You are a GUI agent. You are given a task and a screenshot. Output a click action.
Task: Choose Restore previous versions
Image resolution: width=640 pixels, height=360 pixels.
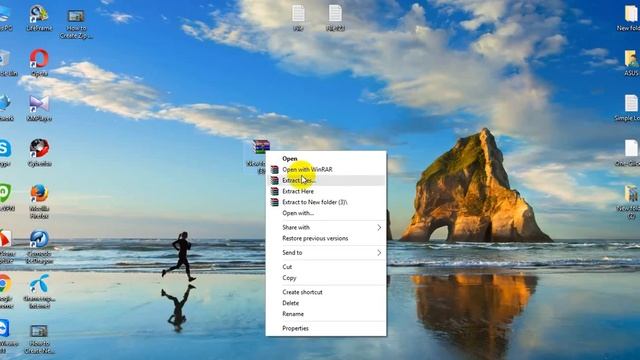point(315,238)
